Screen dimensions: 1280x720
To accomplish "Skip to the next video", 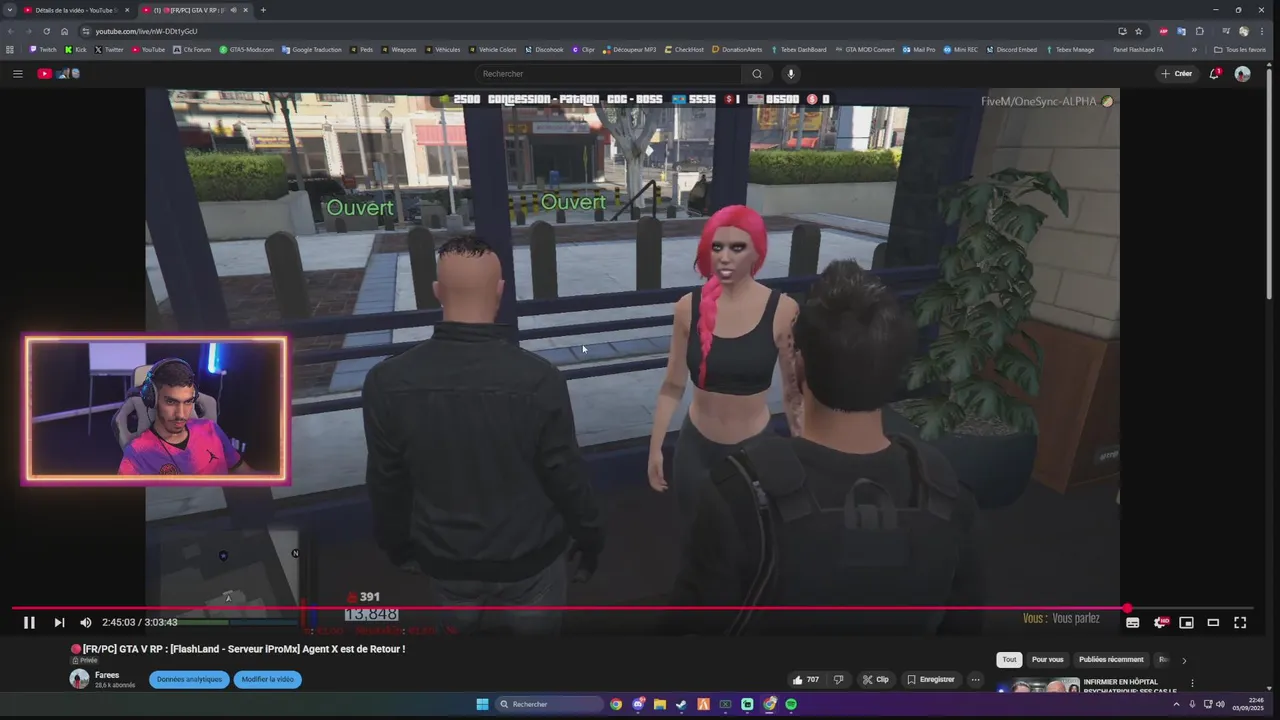I will (59, 622).
